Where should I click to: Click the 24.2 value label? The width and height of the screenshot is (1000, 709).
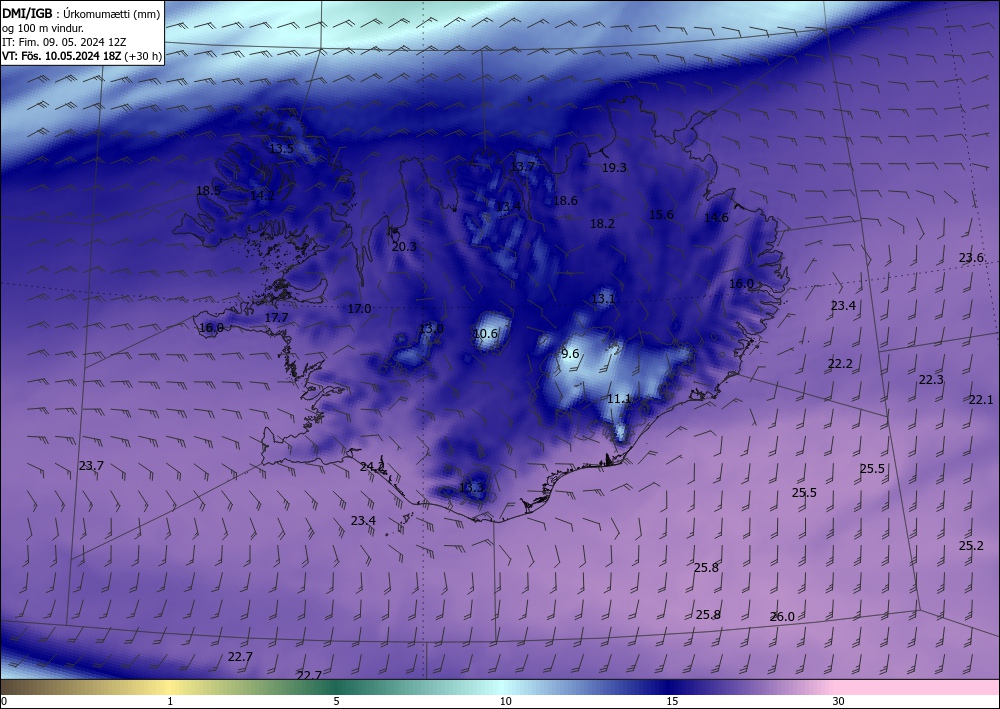(x=372, y=466)
